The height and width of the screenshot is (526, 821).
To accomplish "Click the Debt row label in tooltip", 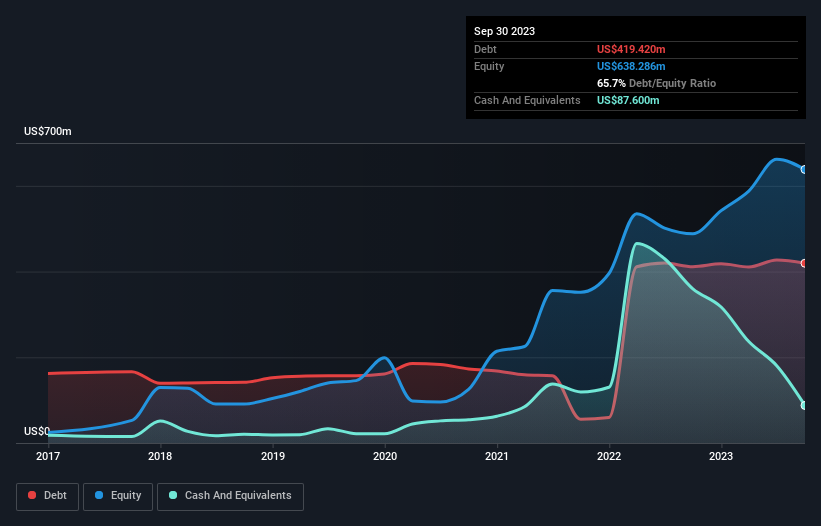I will [485, 49].
